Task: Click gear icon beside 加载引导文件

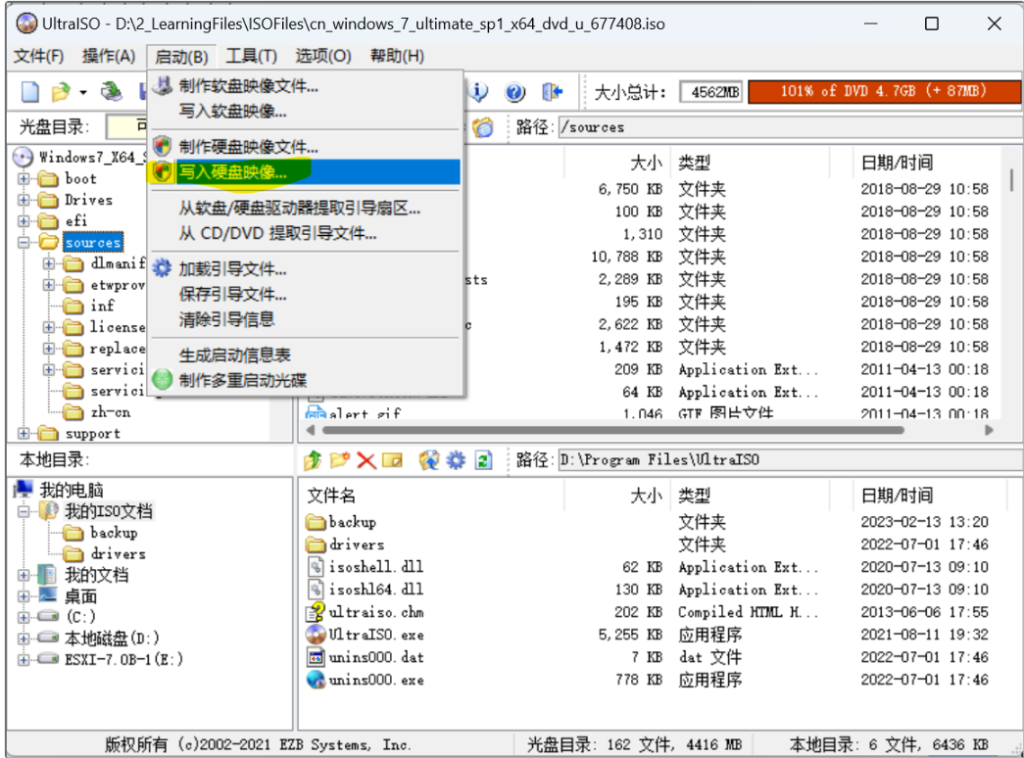Action: coord(162,268)
